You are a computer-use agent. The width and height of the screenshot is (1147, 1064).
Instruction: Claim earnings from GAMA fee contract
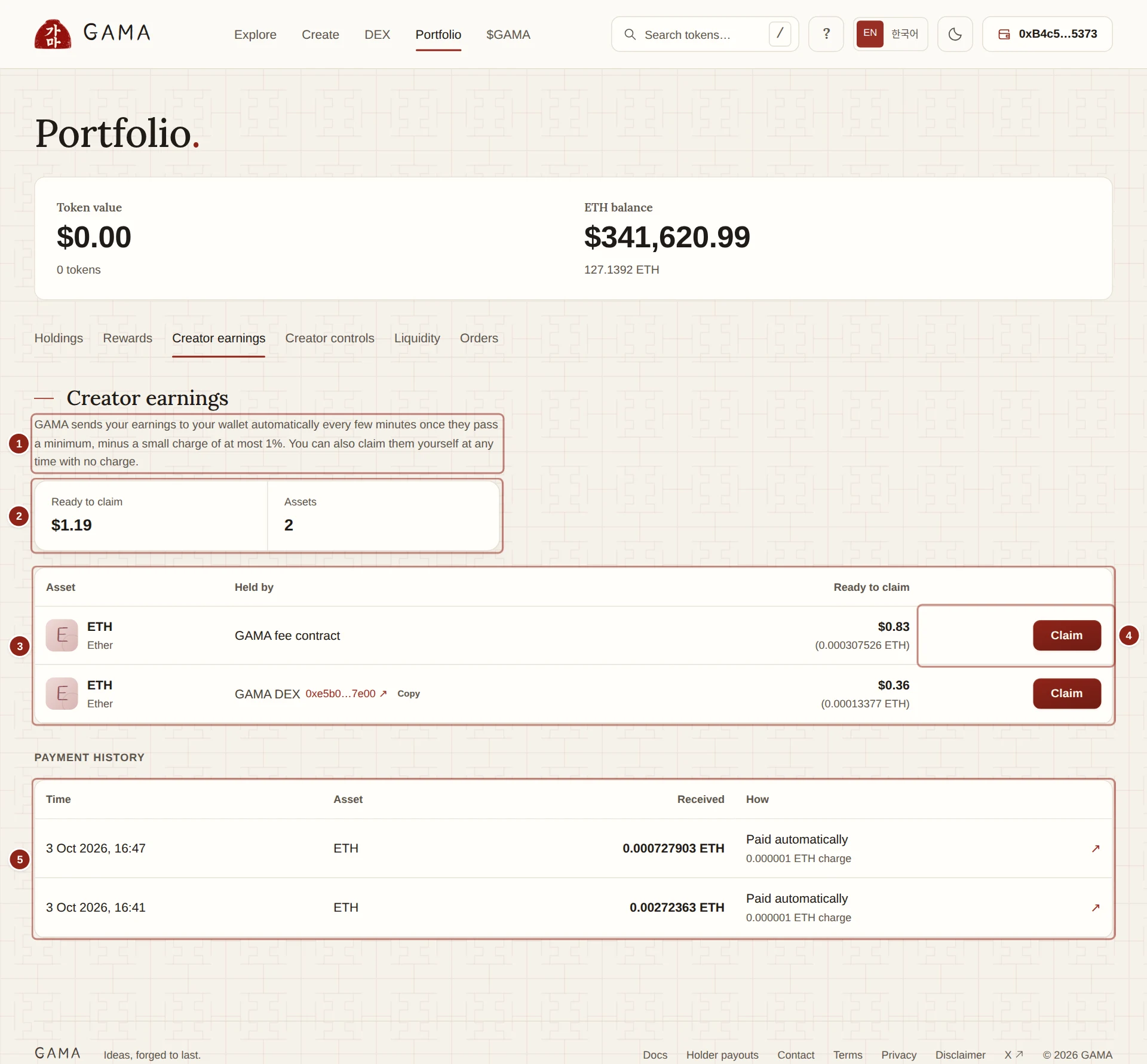coord(1066,635)
